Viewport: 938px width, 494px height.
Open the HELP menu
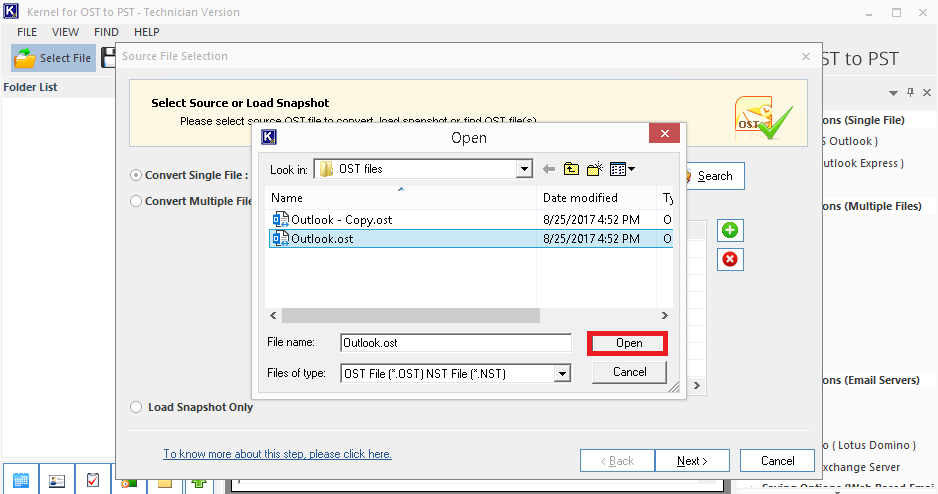[147, 32]
